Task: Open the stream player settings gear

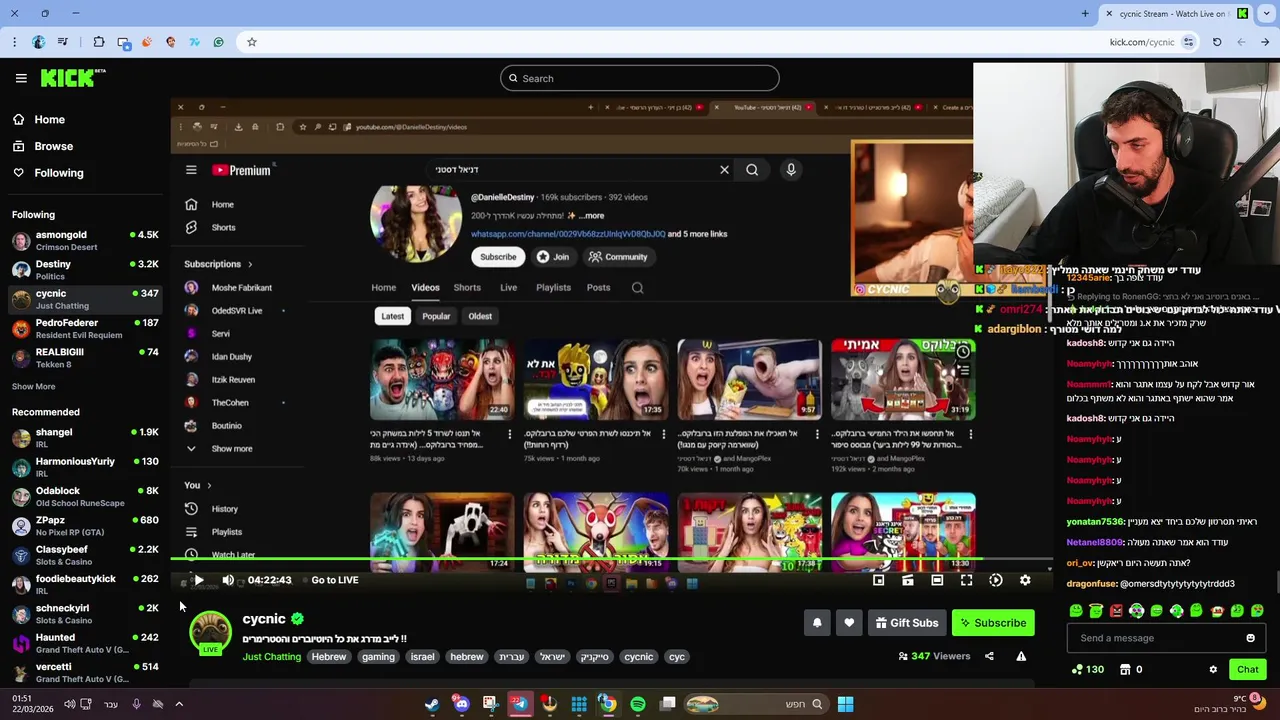Action: coord(1025,580)
